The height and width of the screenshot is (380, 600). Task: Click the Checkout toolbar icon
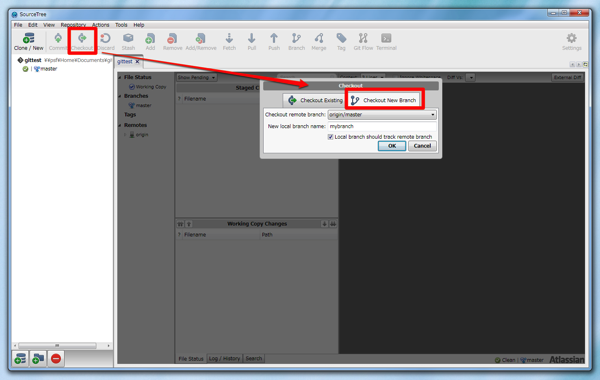[82, 41]
